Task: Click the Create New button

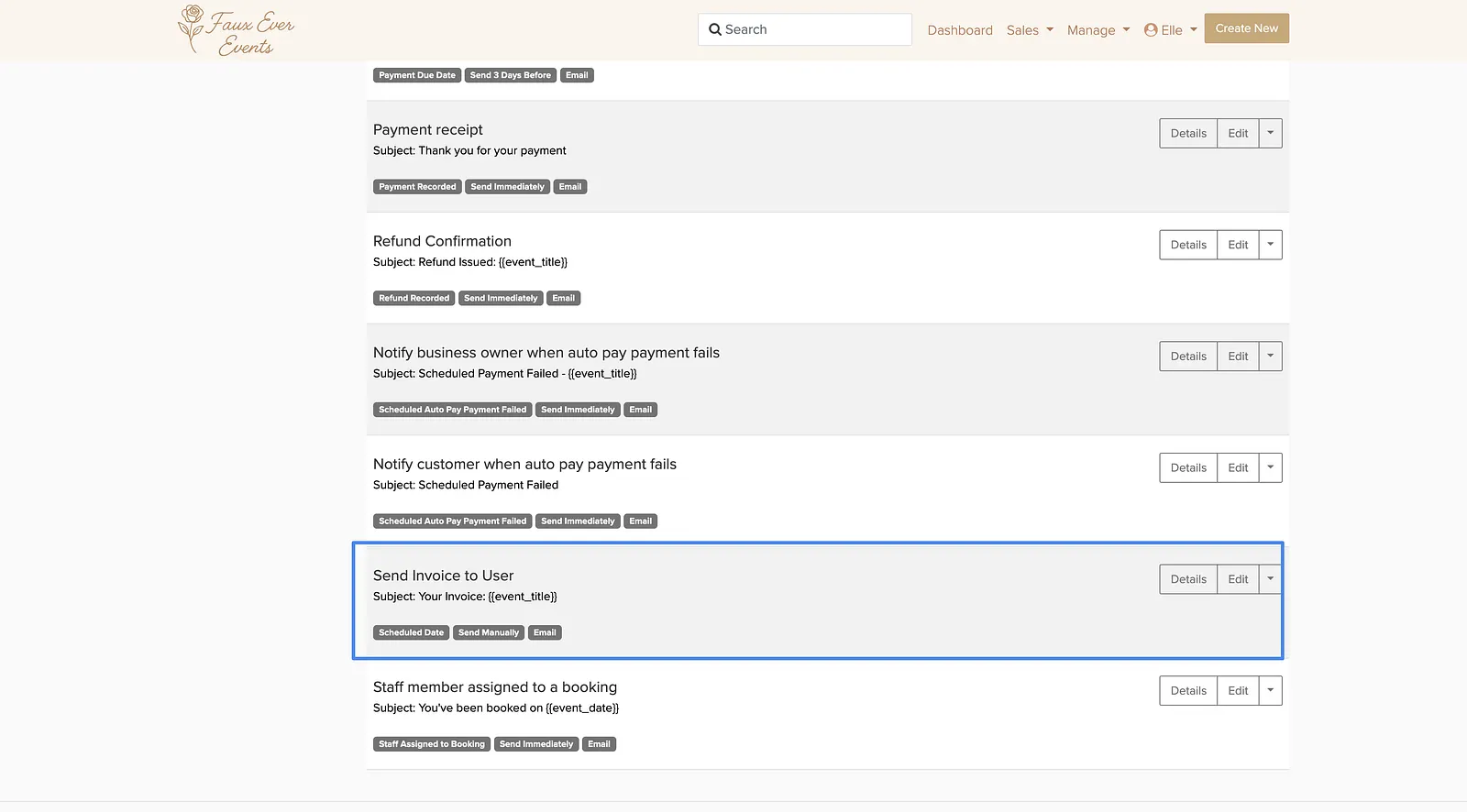Action: tap(1247, 28)
